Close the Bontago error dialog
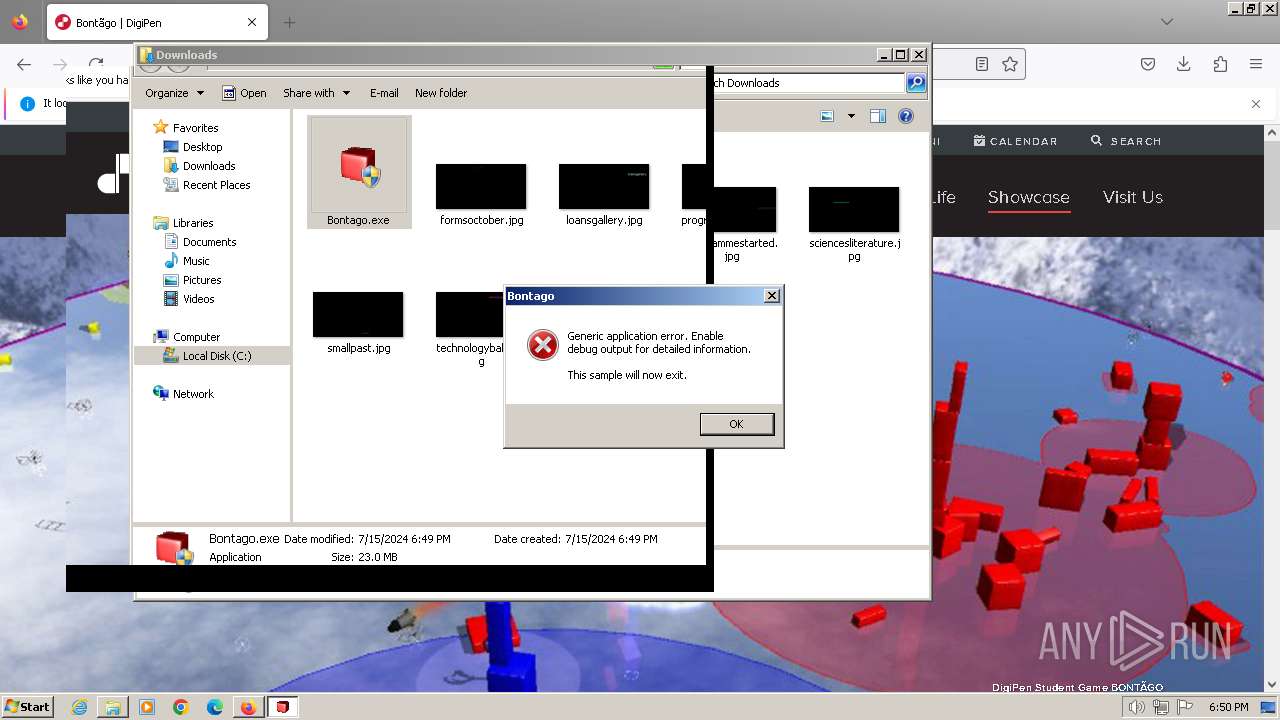This screenshot has width=1280, height=720. (x=771, y=296)
